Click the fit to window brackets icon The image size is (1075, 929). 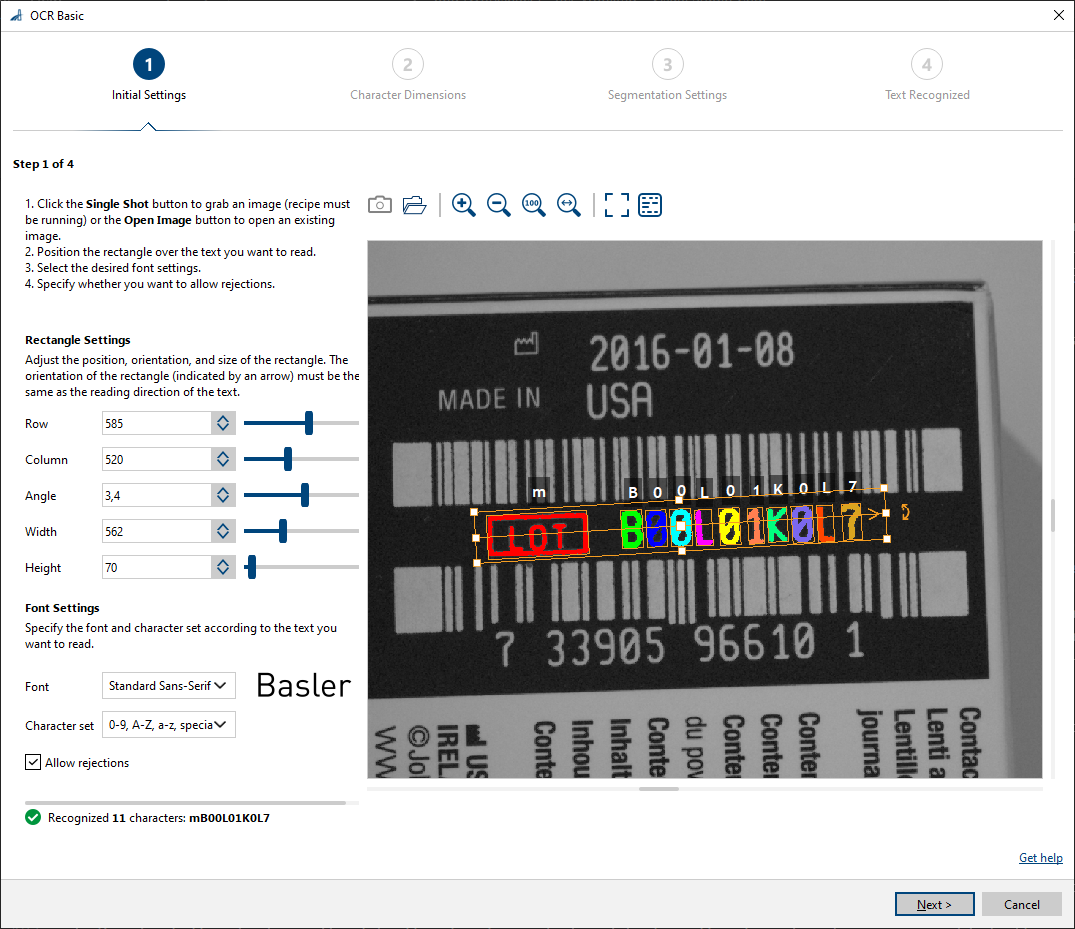(616, 205)
